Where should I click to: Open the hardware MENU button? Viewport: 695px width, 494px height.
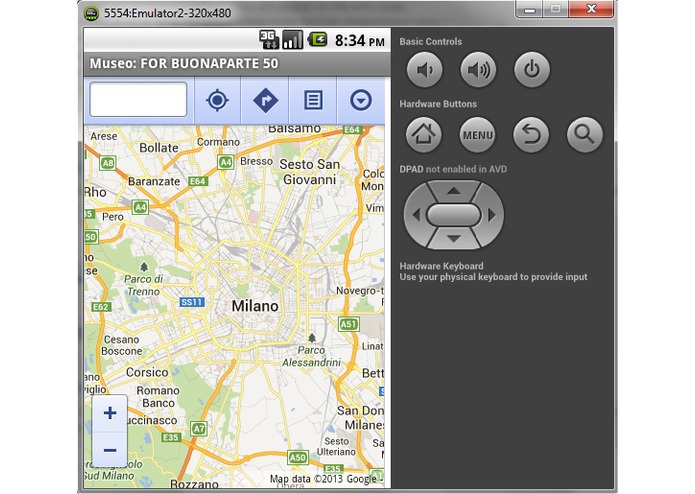[477, 135]
